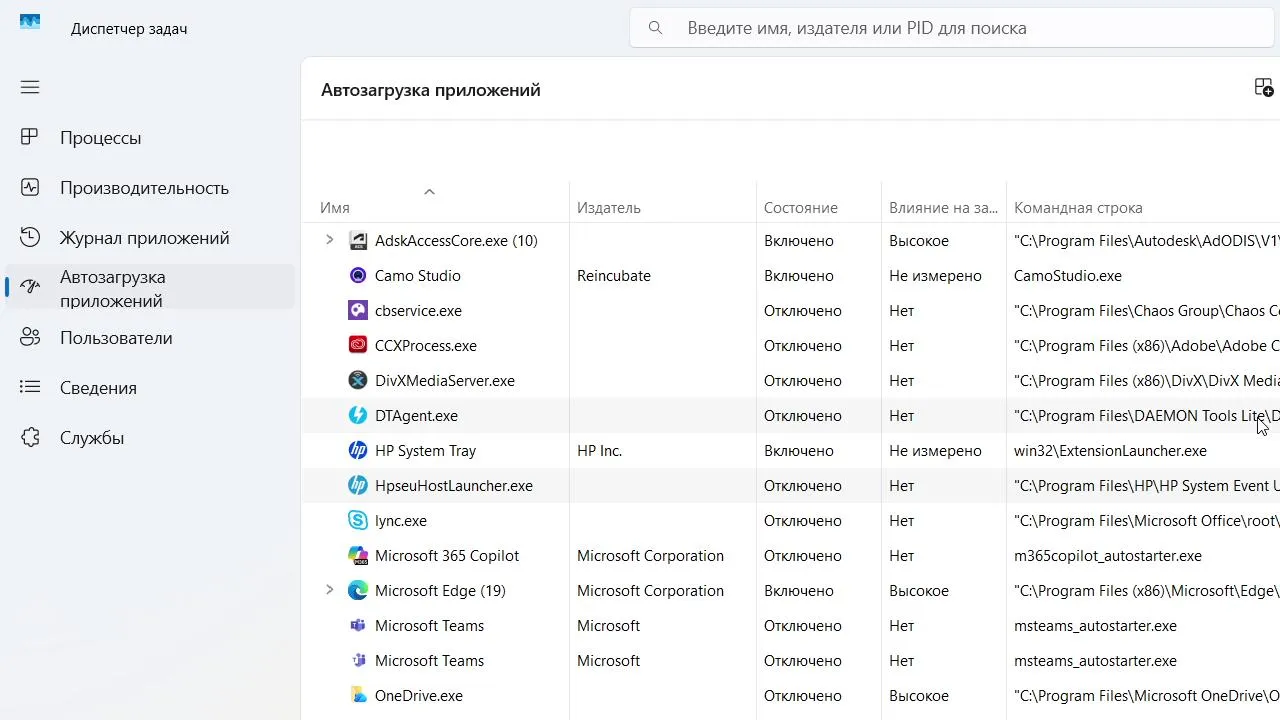Open the Processes page icon
Image resolution: width=1280 pixels, height=720 pixels.
[30, 137]
